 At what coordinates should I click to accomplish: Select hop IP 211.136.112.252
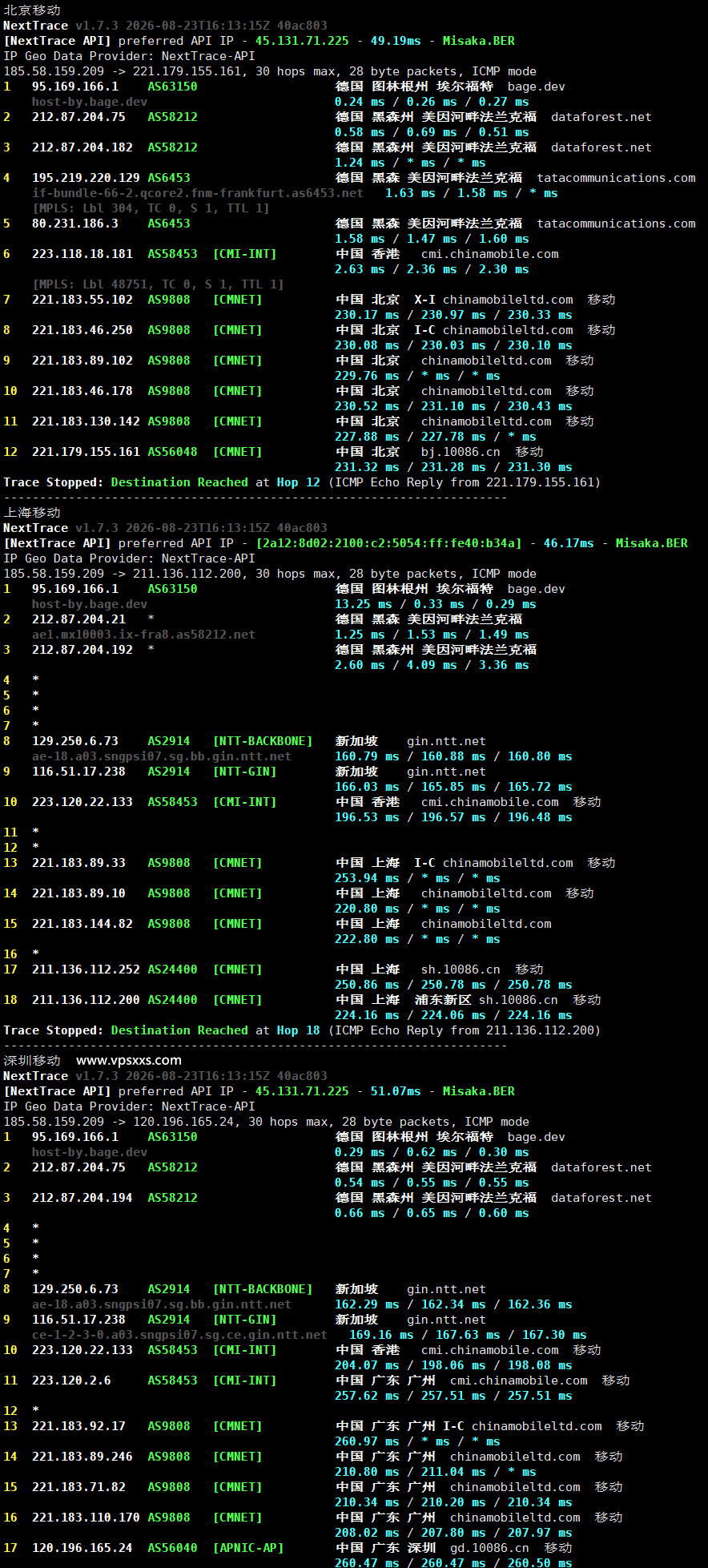[x=86, y=969]
